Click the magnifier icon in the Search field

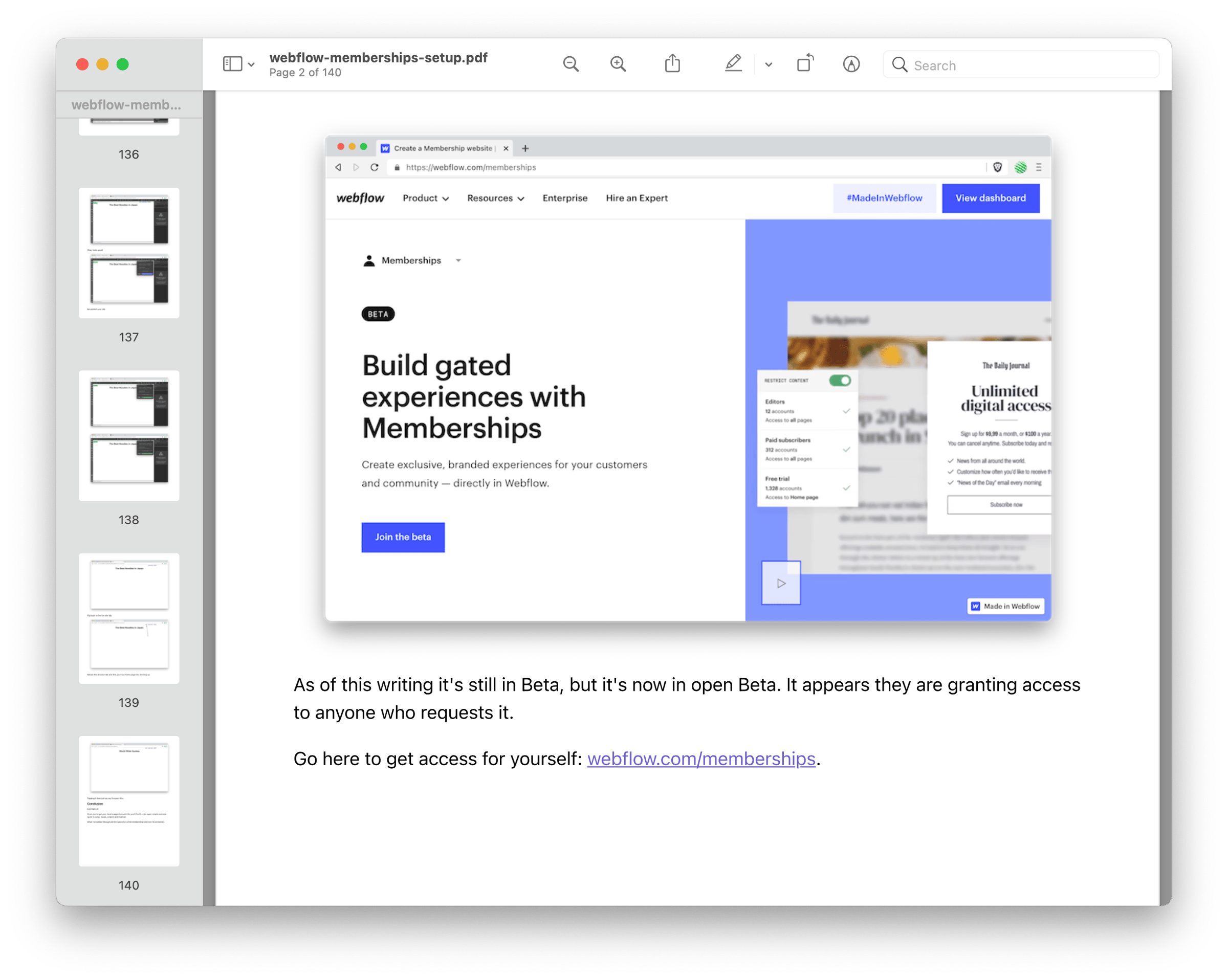tap(900, 64)
